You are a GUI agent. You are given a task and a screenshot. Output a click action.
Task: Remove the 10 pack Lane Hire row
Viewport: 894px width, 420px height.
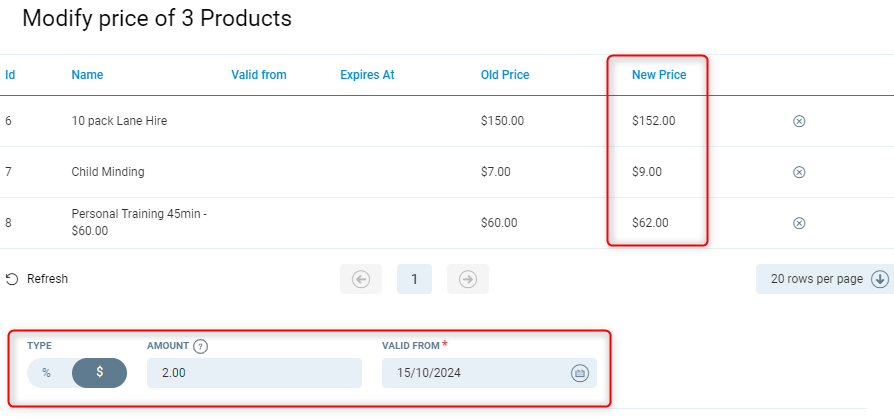(x=799, y=121)
